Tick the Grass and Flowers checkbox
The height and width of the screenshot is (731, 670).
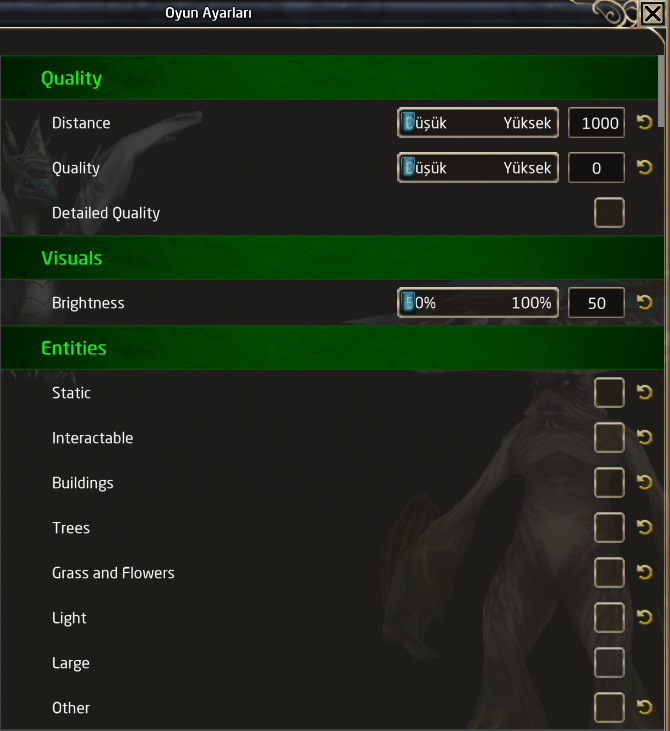pos(609,572)
